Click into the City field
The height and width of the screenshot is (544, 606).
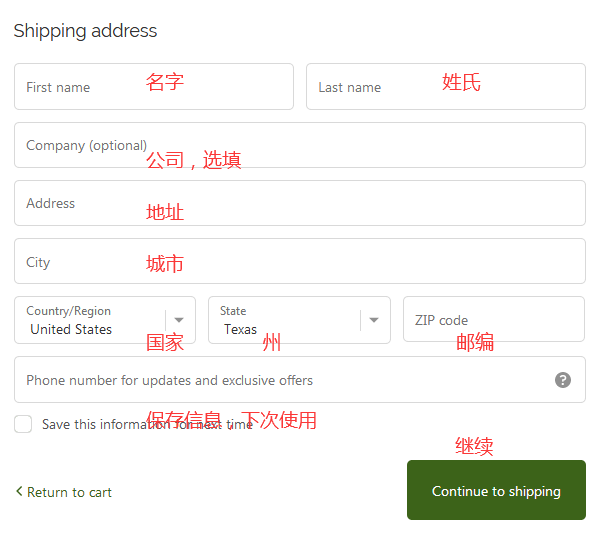[x=299, y=262]
